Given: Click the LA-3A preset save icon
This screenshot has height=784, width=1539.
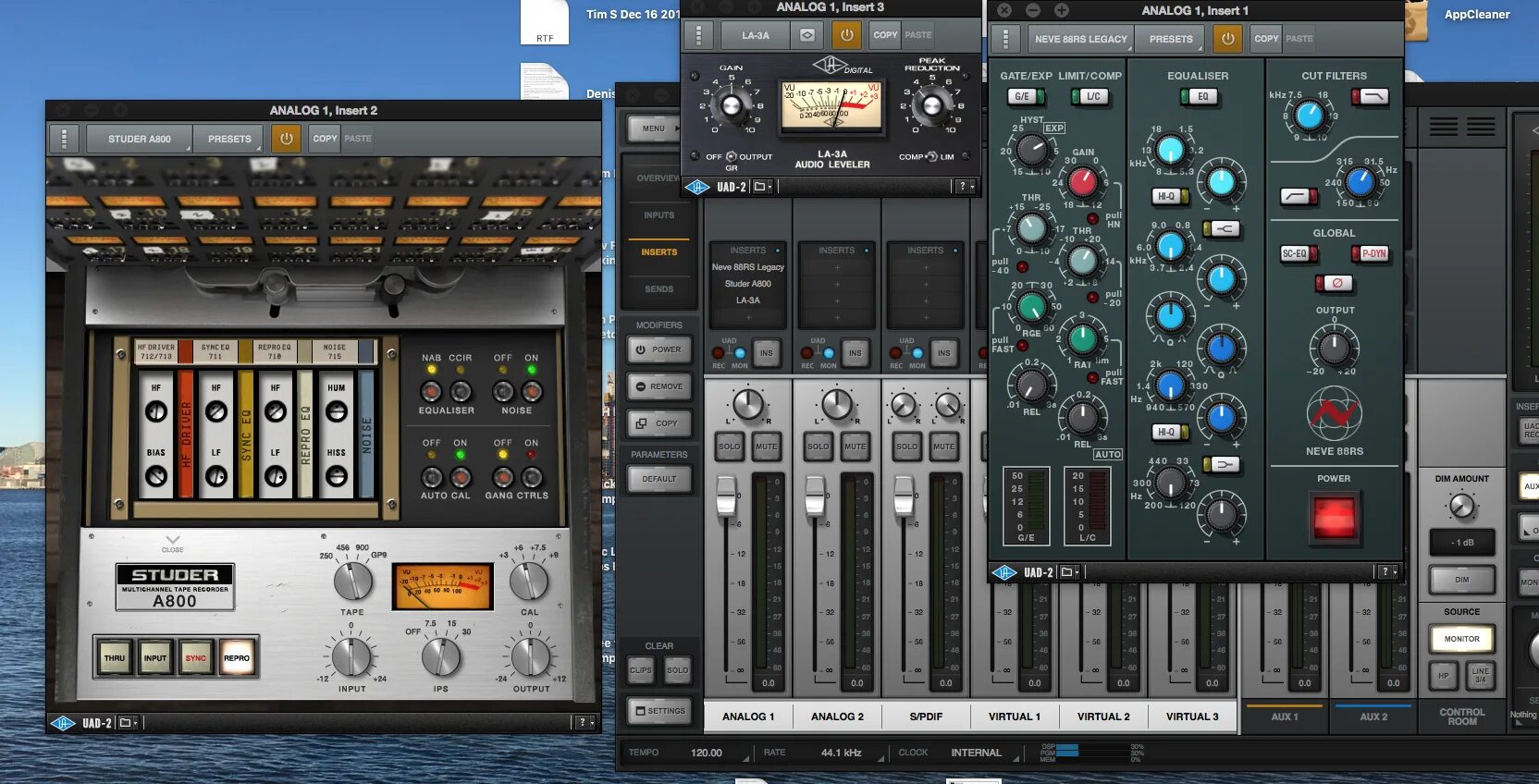Looking at the screenshot, I should tap(807, 35).
